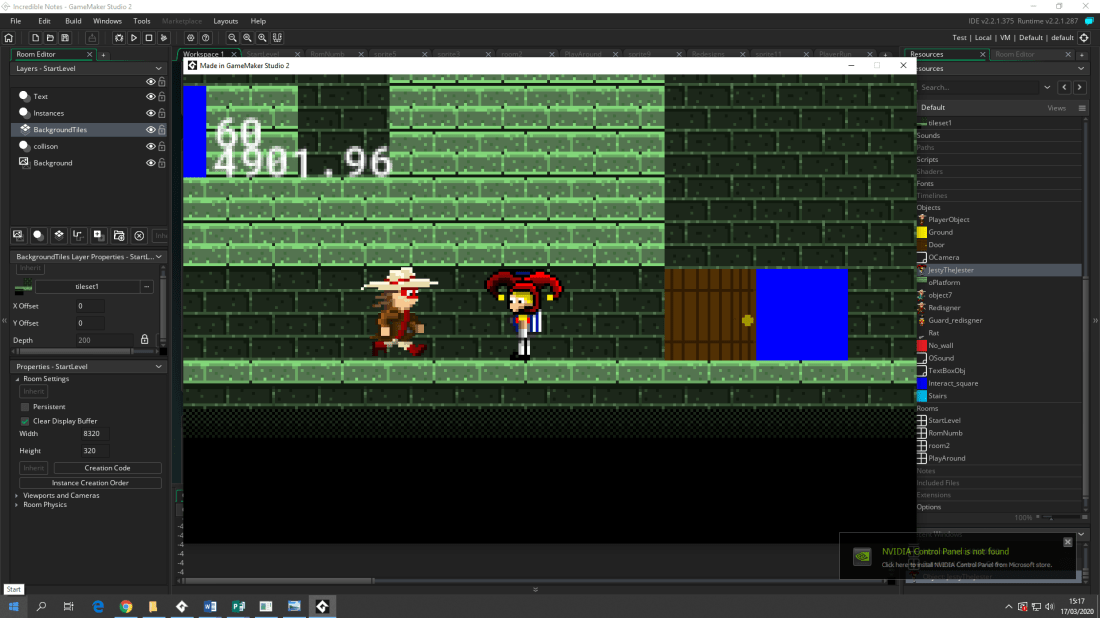Create a new background layer
The height and width of the screenshot is (618, 1100).
coord(18,235)
